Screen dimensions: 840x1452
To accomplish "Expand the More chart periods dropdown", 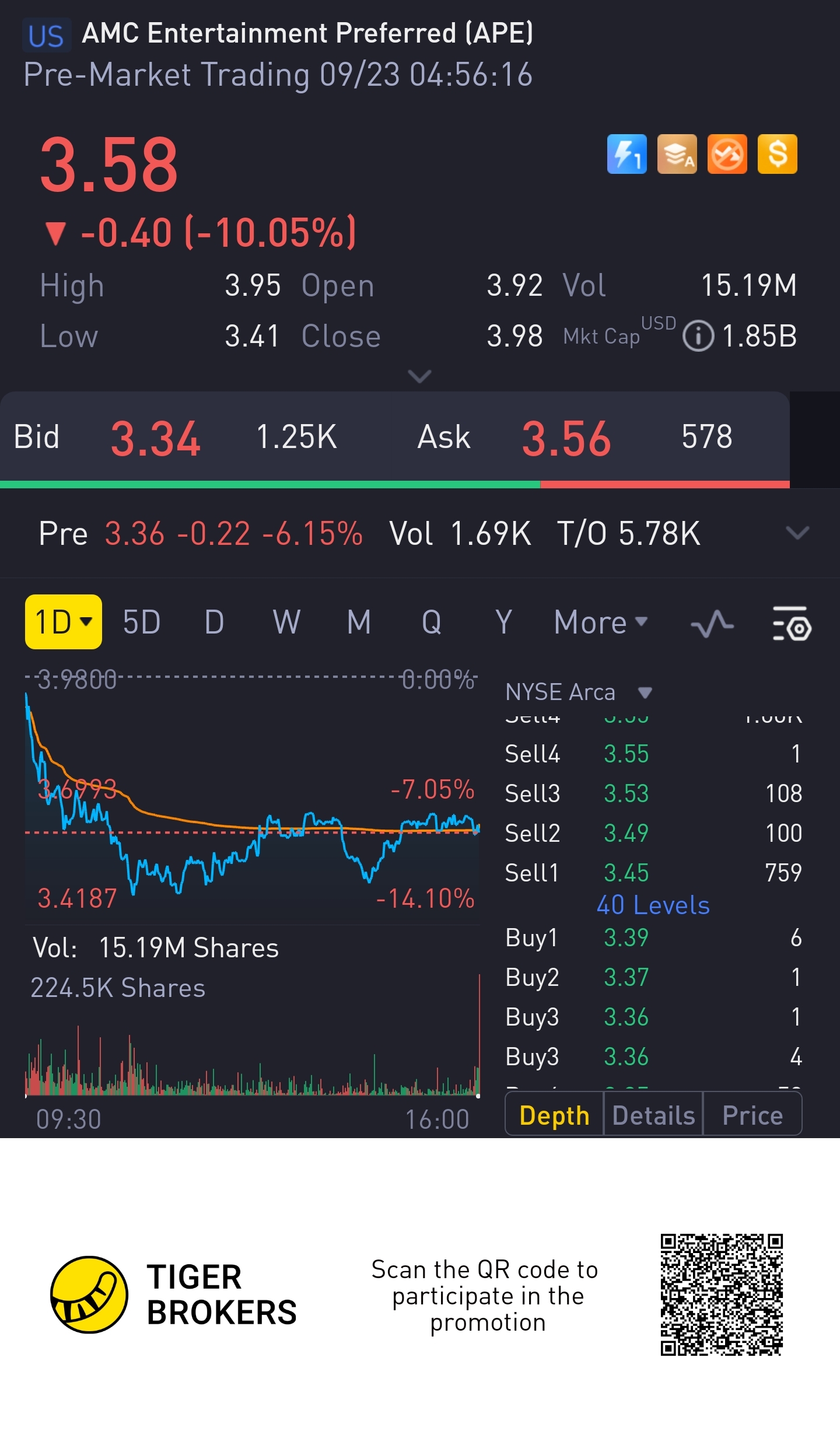I will click(601, 622).
